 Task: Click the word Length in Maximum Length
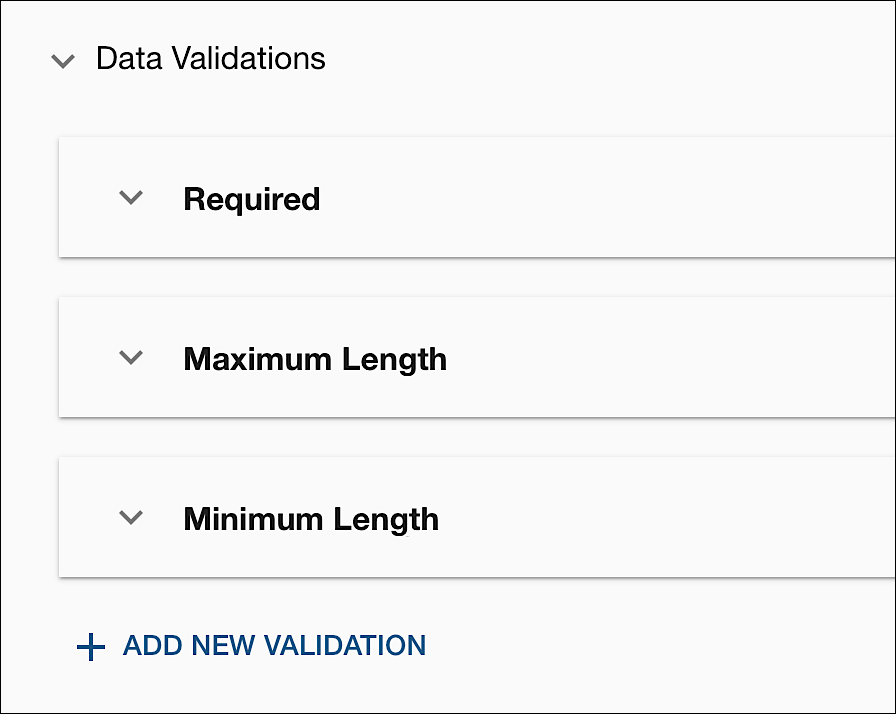pyautogui.click(x=394, y=360)
